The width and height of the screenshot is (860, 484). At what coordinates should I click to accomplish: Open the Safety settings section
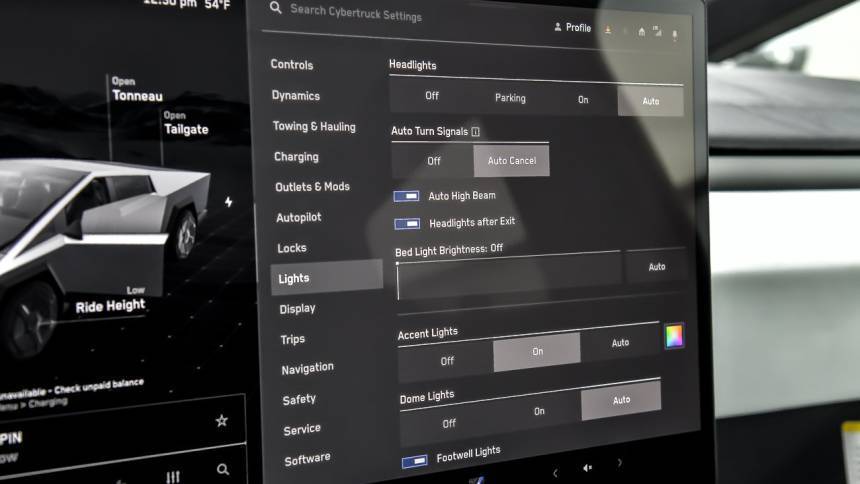pos(299,399)
